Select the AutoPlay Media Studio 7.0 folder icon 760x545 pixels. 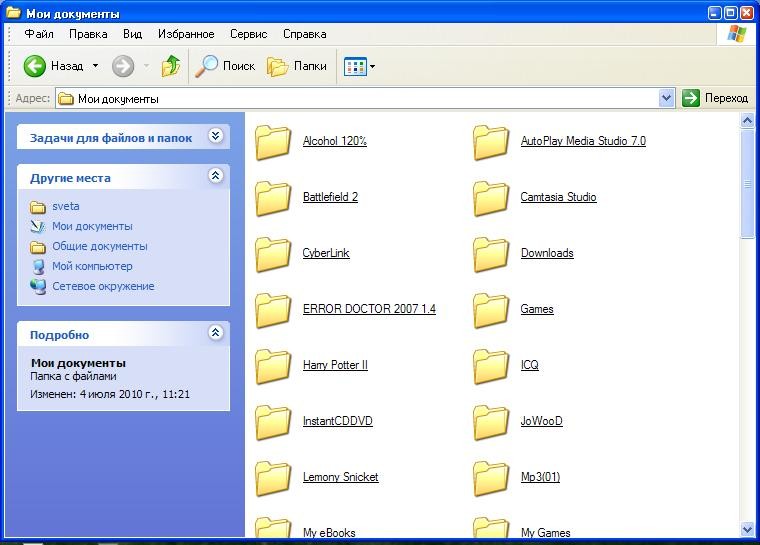pos(491,142)
